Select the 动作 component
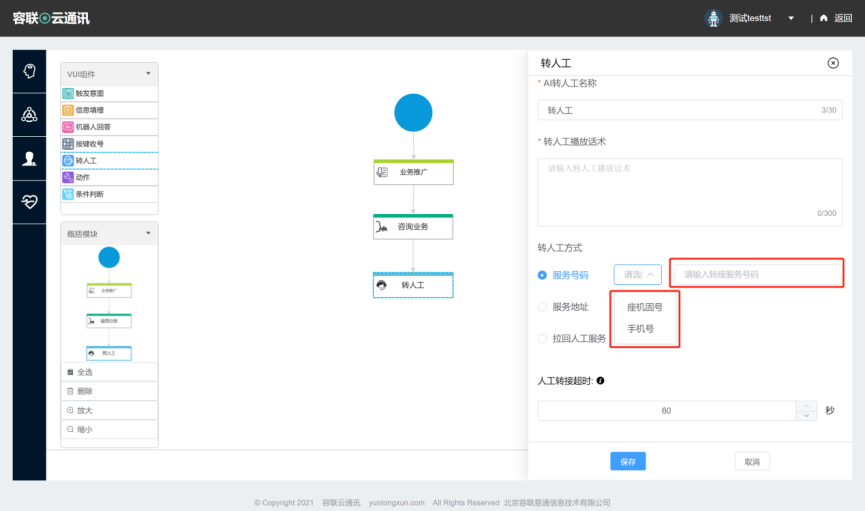 point(109,177)
